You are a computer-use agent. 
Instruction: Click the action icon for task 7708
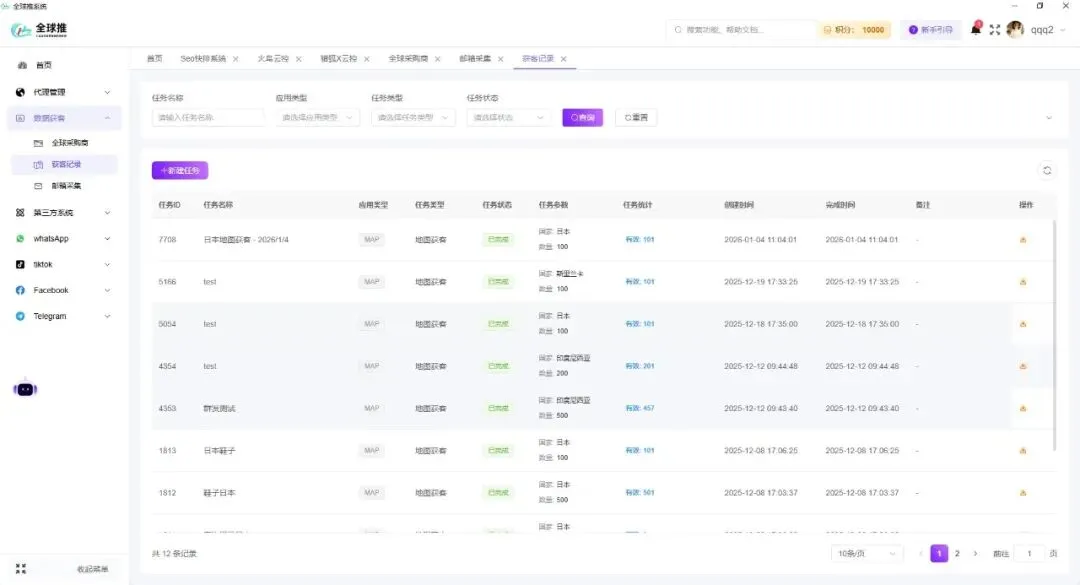(1023, 240)
